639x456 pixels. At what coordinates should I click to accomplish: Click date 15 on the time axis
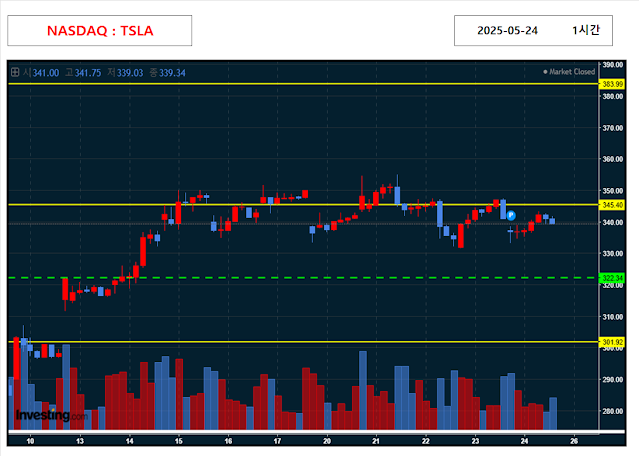pyautogui.click(x=178, y=441)
